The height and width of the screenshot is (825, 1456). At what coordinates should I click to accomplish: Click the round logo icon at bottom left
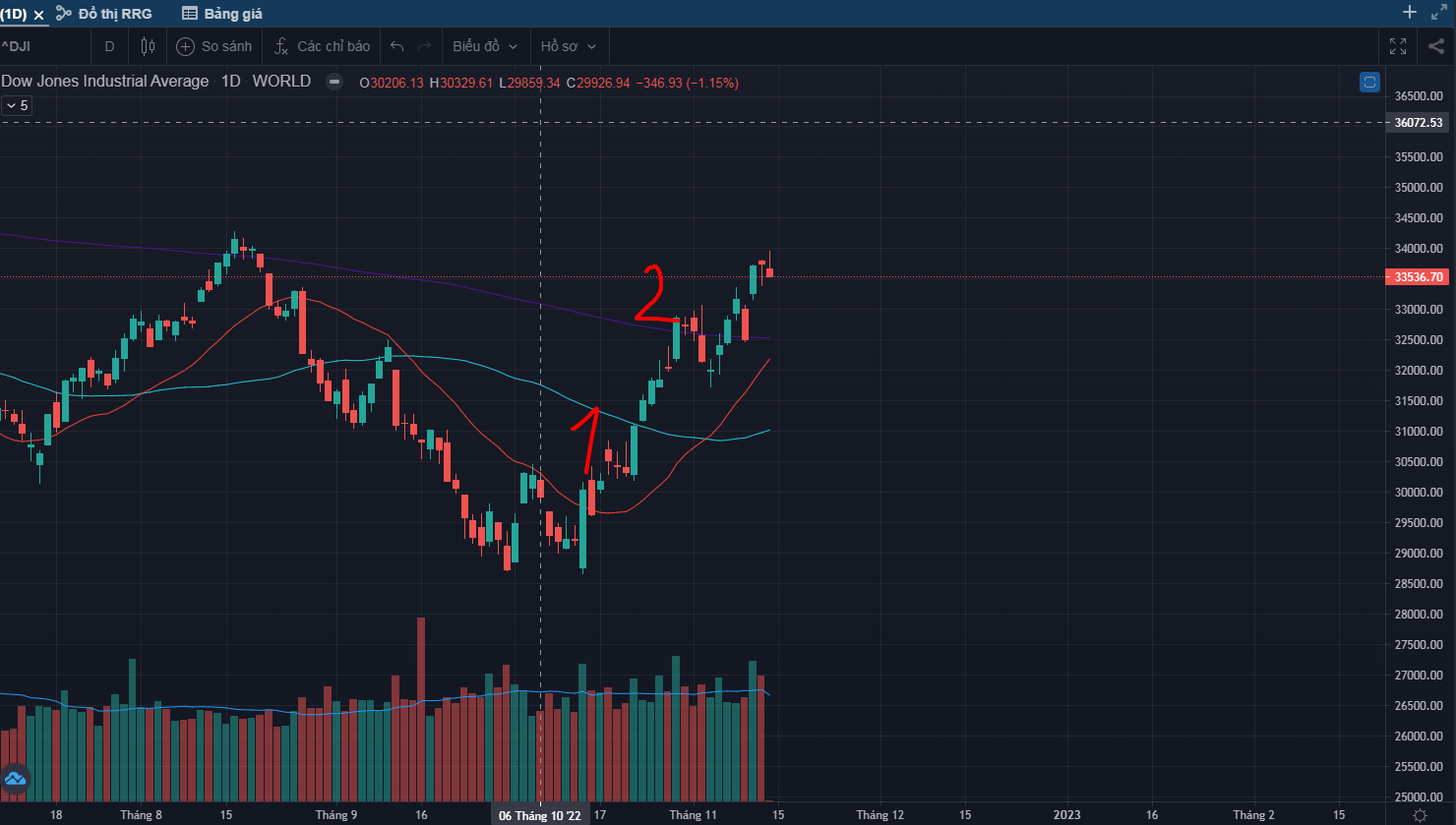pos(15,780)
